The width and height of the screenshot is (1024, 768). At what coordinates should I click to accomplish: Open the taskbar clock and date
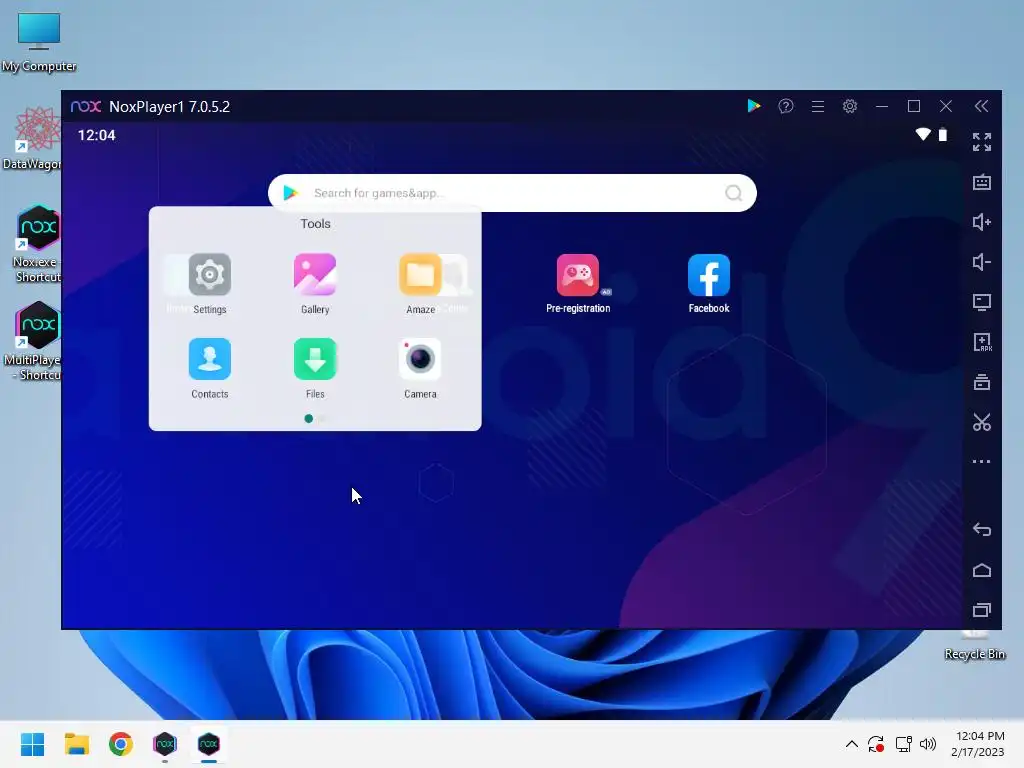[x=978, y=744]
